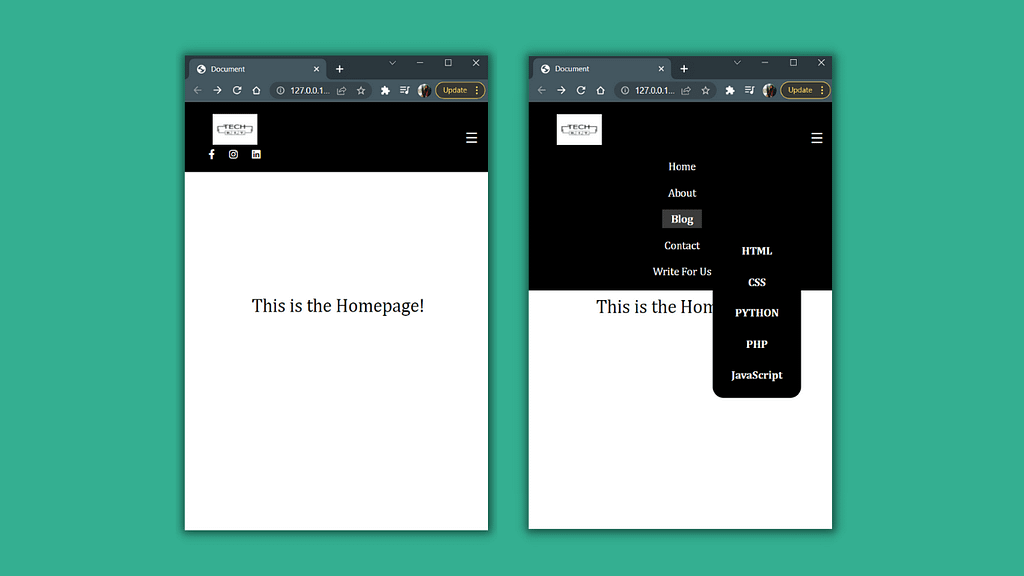Open the browser profile avatar icon
1024x576 pixels.
pos(425,90)
